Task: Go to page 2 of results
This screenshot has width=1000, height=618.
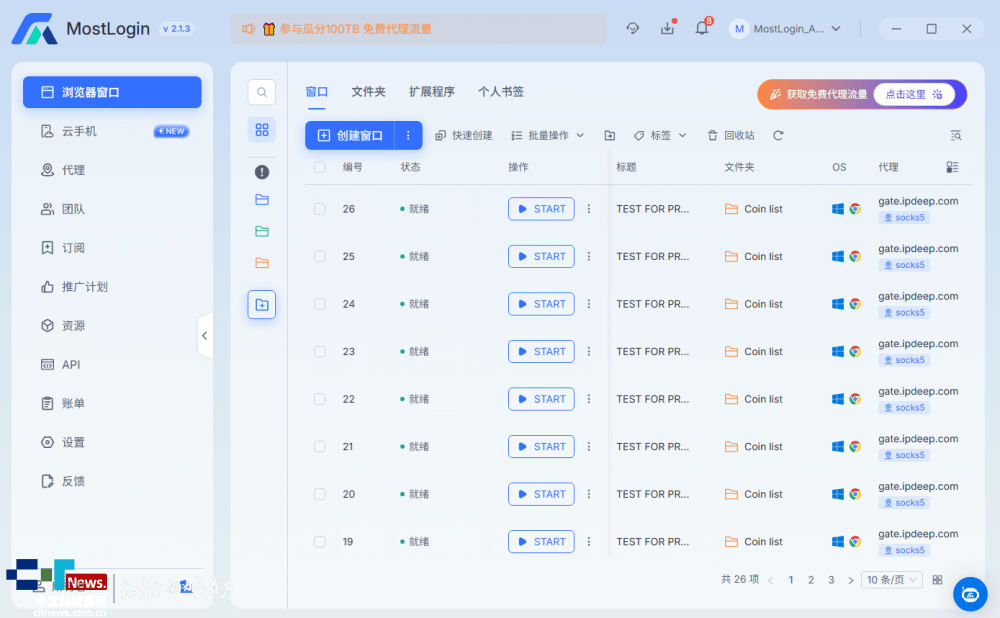Action: tap(811, 580)
